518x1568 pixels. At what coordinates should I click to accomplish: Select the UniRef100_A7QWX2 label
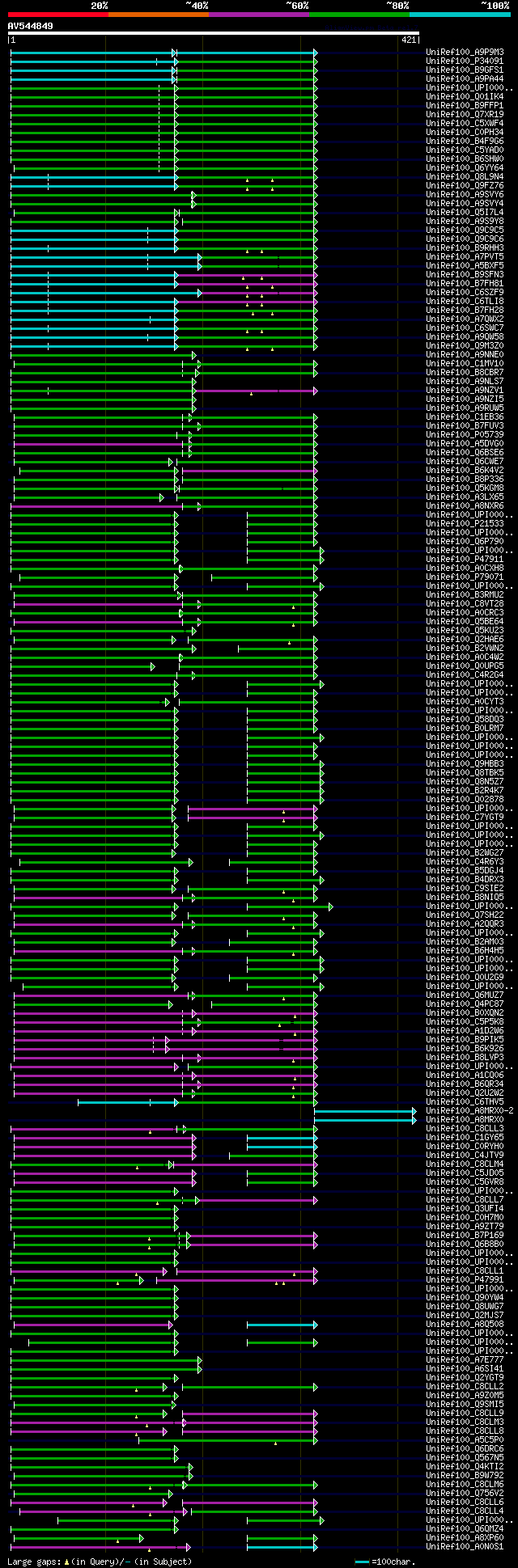[x=465, y=319]
